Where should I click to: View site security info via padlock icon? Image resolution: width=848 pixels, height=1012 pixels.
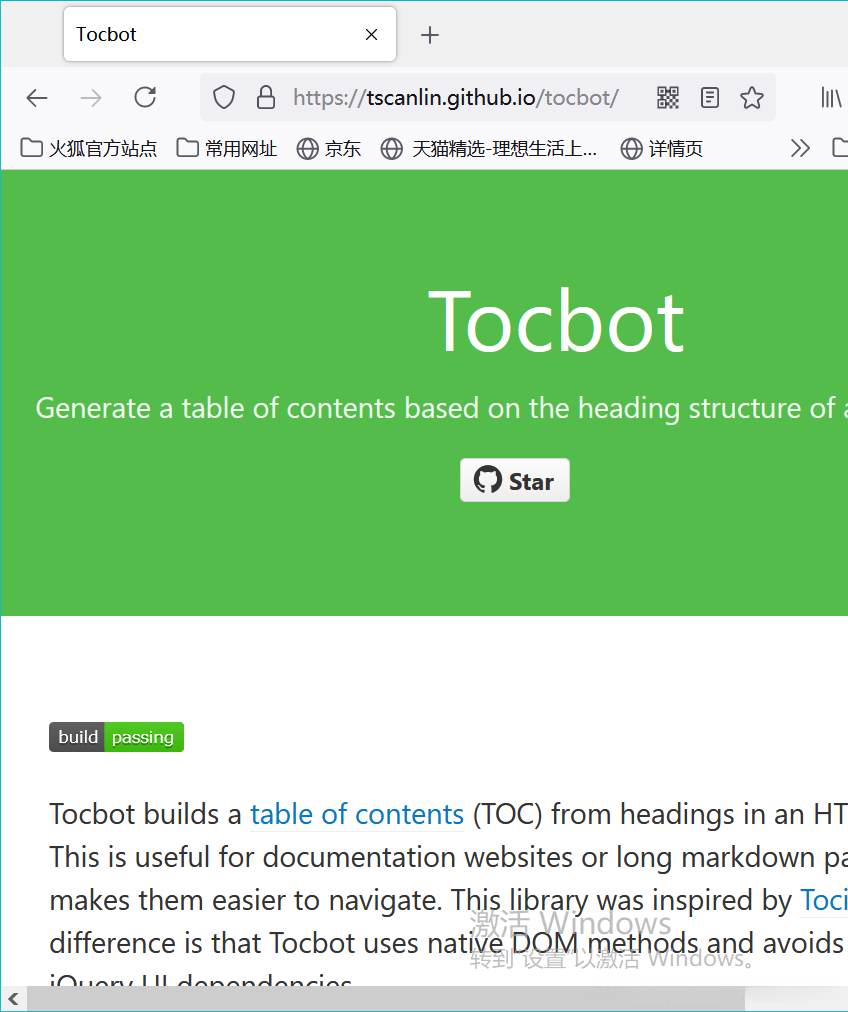pos(266,98)
